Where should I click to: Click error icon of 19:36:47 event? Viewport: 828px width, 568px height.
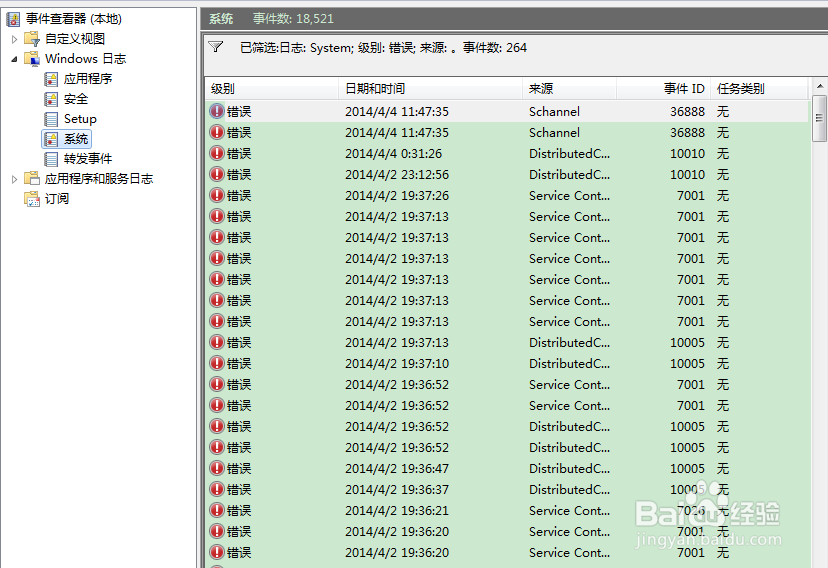coord(217,468)
